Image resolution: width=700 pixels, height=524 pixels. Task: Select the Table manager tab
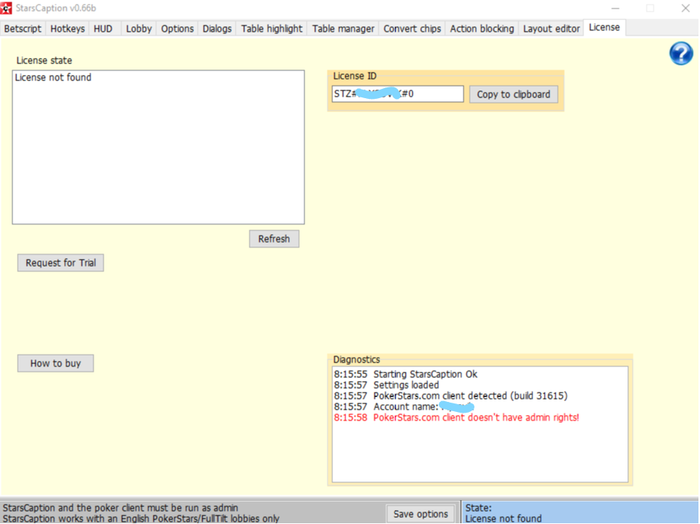(x=343, y=29)
